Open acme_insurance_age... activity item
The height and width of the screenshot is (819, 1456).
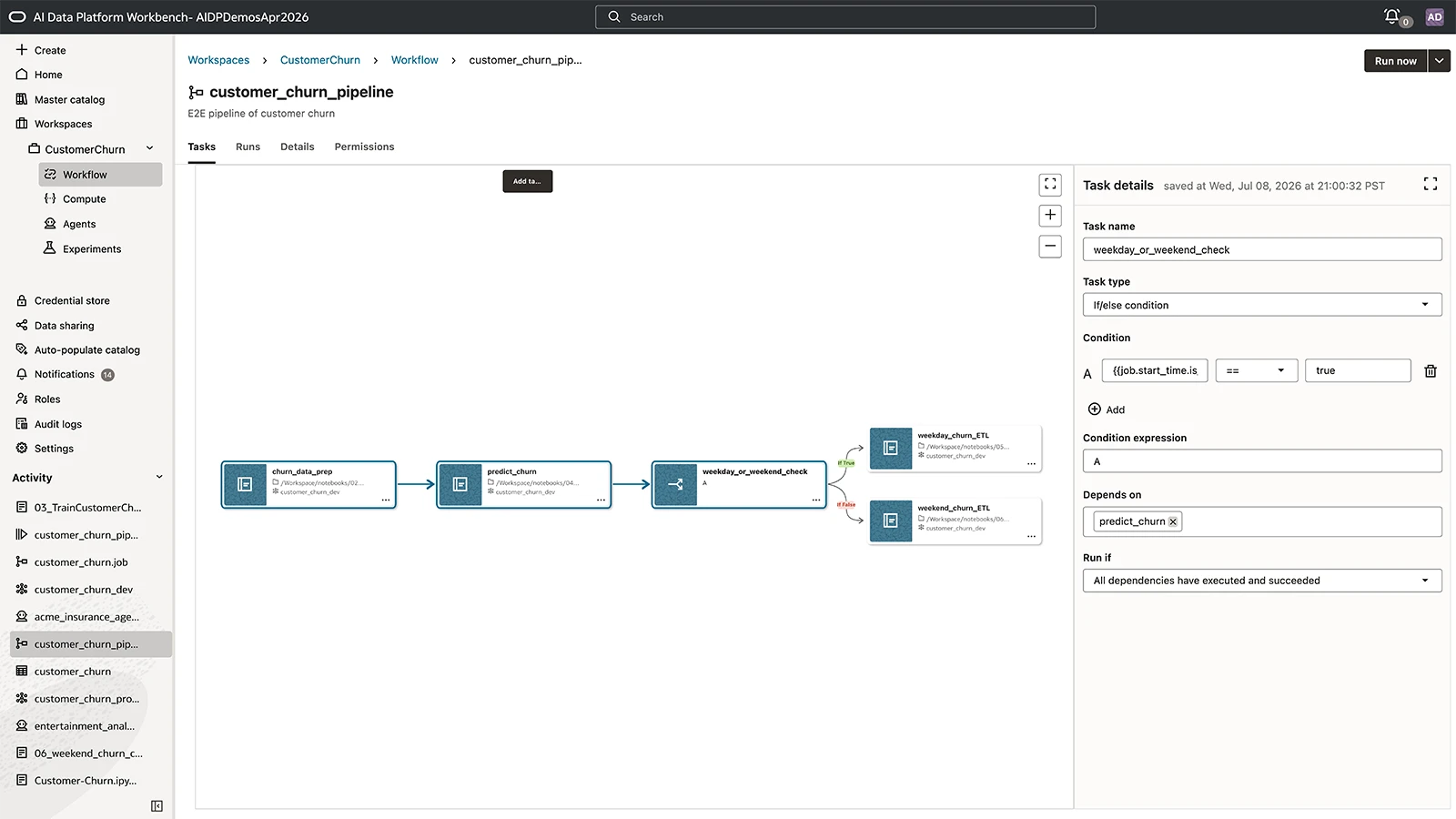(87, 616)
